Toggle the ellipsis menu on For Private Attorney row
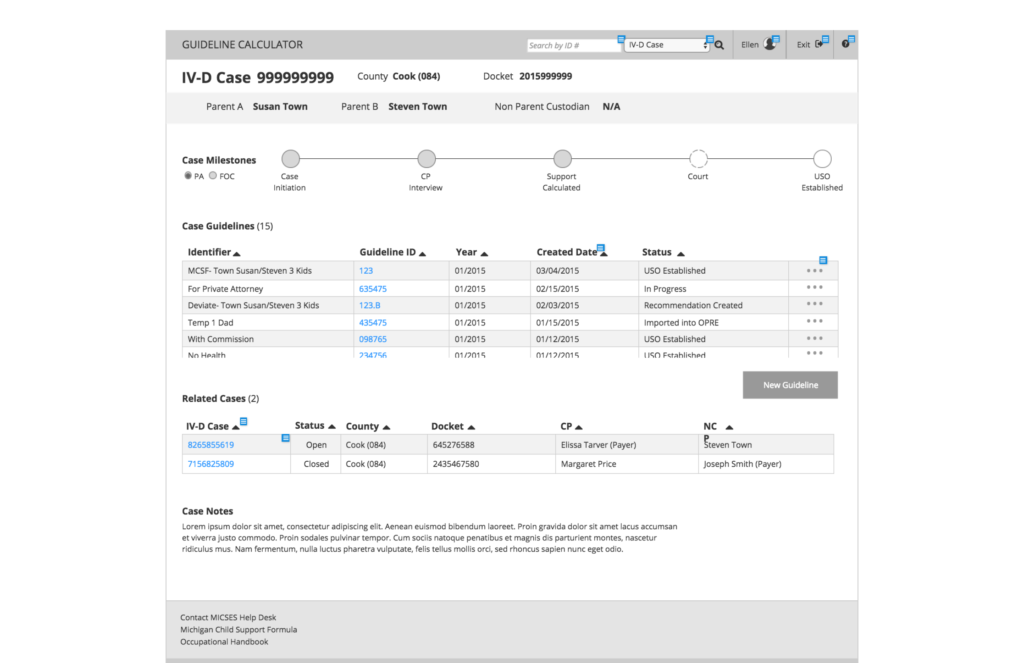The width and height of the screenshot is (1024, 663). 814,288
